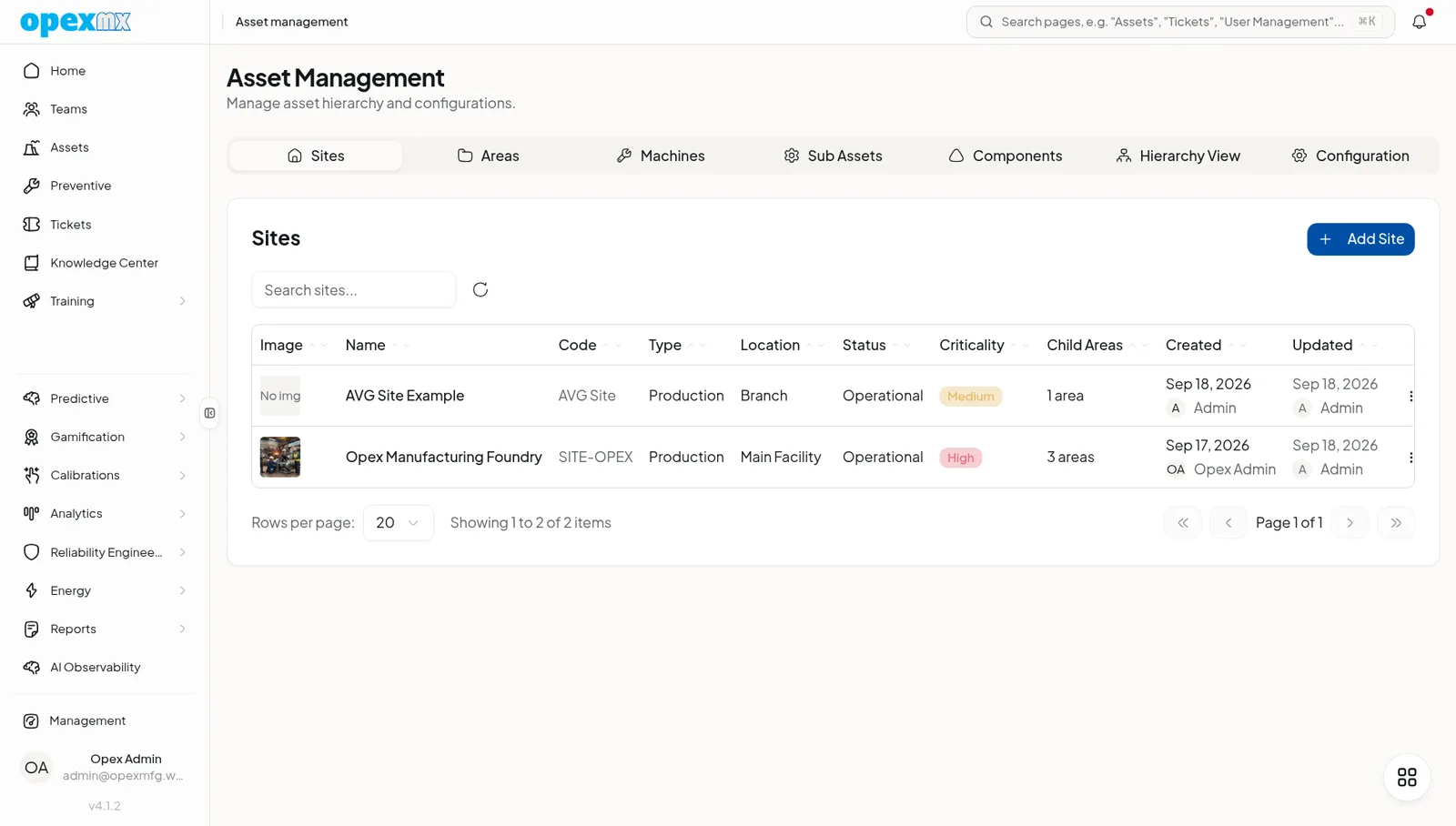Click the Reliability Engineering shield icon

[x=32, y=552]
